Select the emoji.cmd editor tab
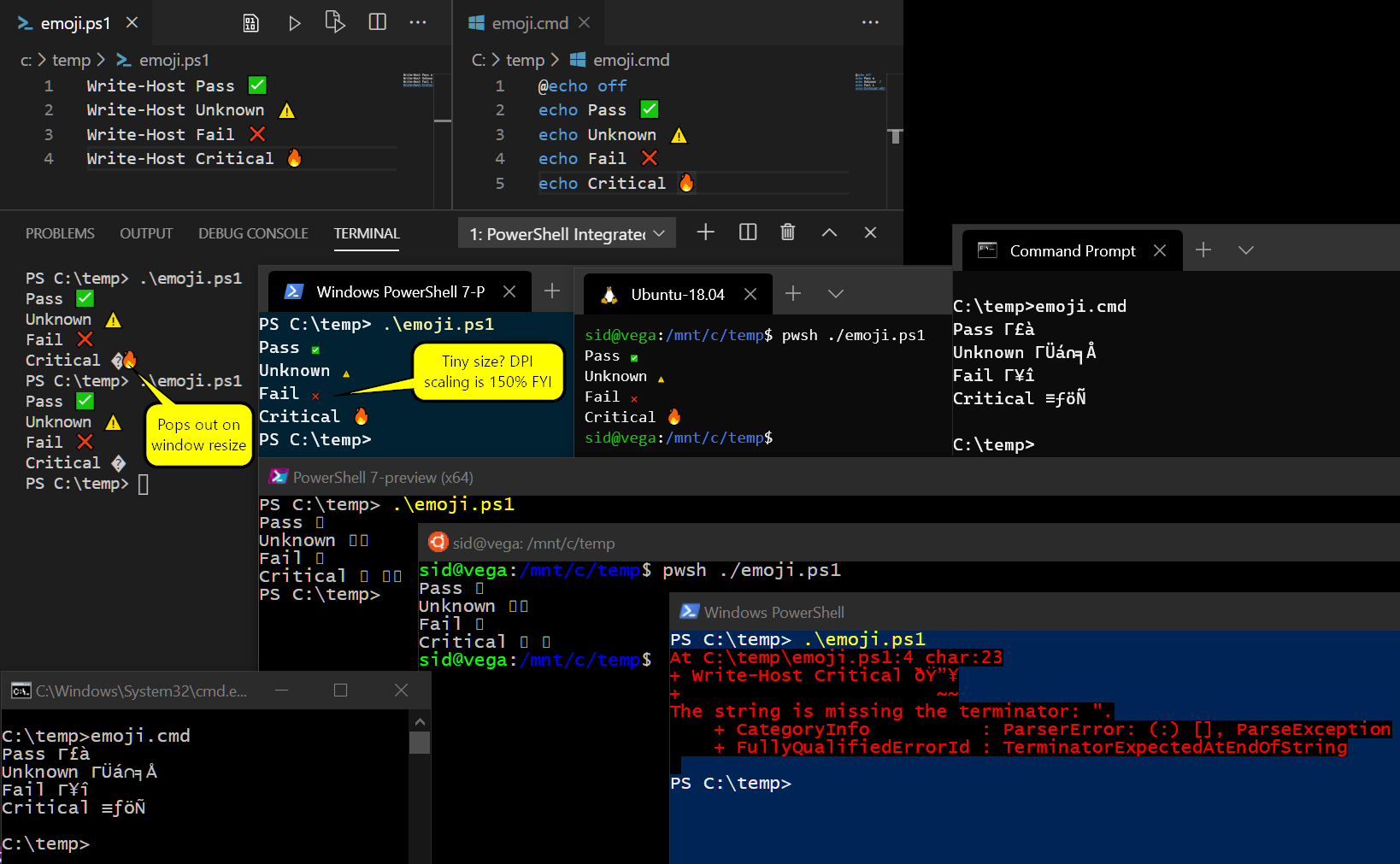Viewport: 1400px width, 864px height. (x=527, y=23)
